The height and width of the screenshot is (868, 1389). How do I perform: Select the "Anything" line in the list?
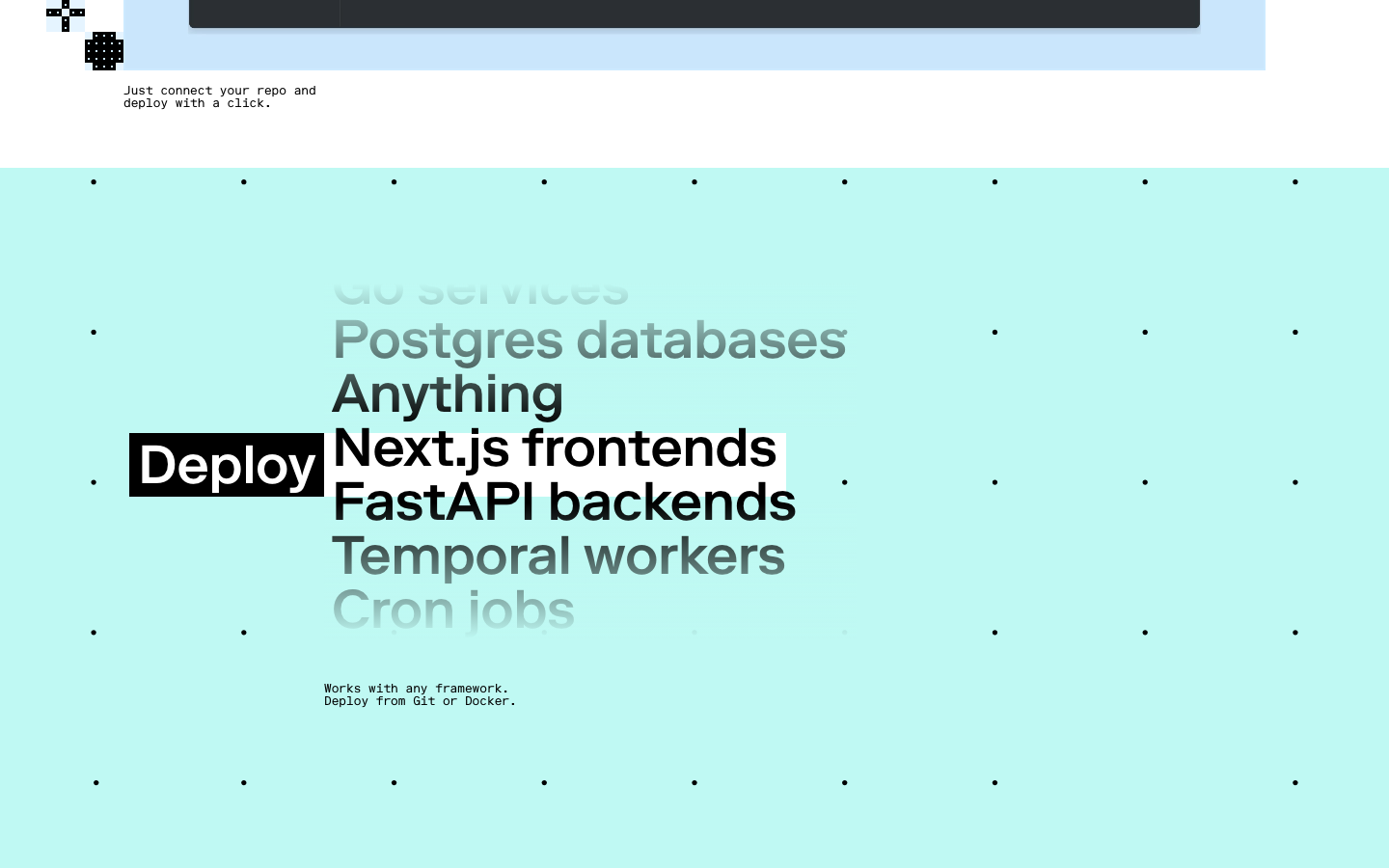pos(448,394)
